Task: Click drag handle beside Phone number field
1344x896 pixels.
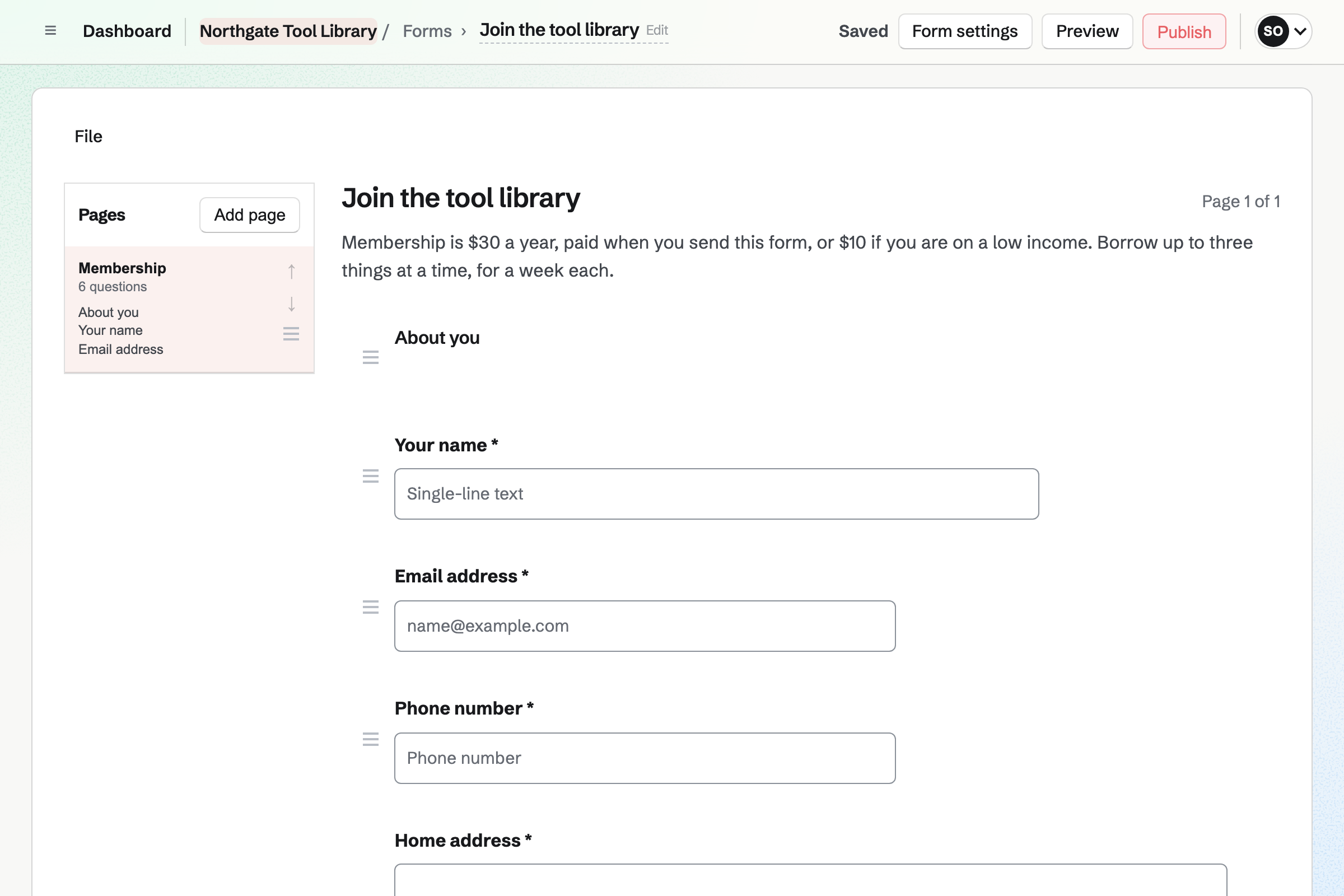Action: [x=371, y=739]
